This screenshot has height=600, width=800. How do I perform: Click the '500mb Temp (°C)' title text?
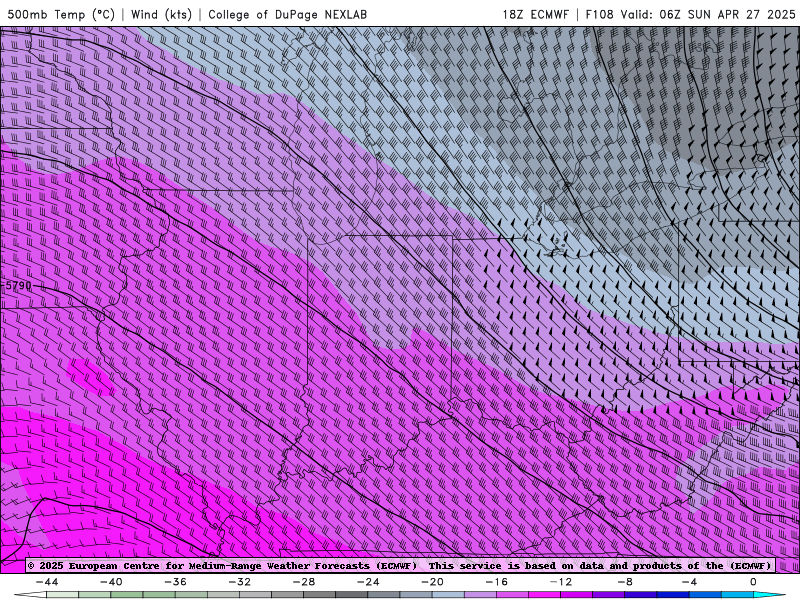click(x=61, y=14)
